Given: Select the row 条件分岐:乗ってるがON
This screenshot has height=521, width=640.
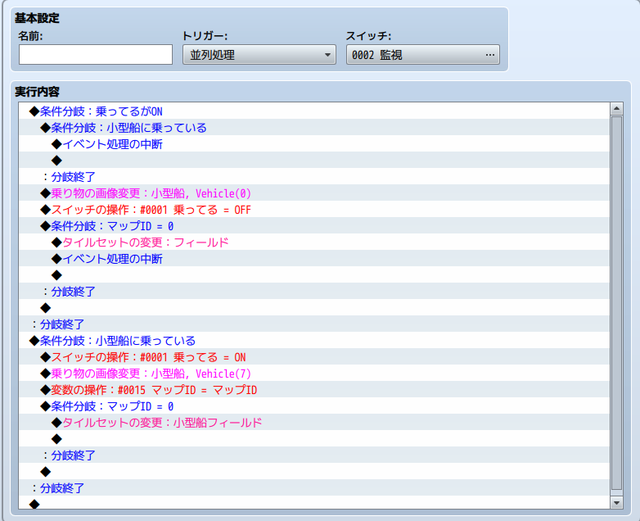Looking at the screenshot, I should tap(314, 111).
